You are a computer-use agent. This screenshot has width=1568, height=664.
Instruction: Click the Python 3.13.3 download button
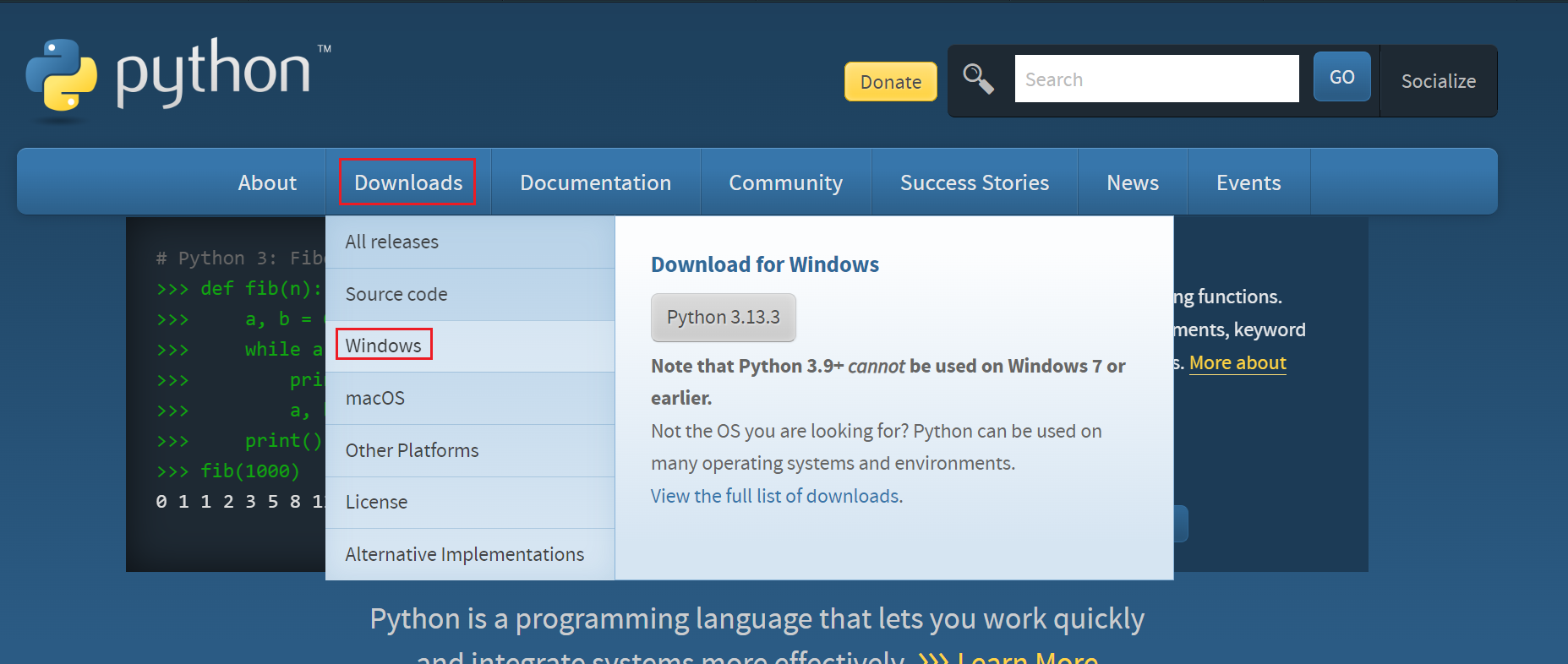723,317
